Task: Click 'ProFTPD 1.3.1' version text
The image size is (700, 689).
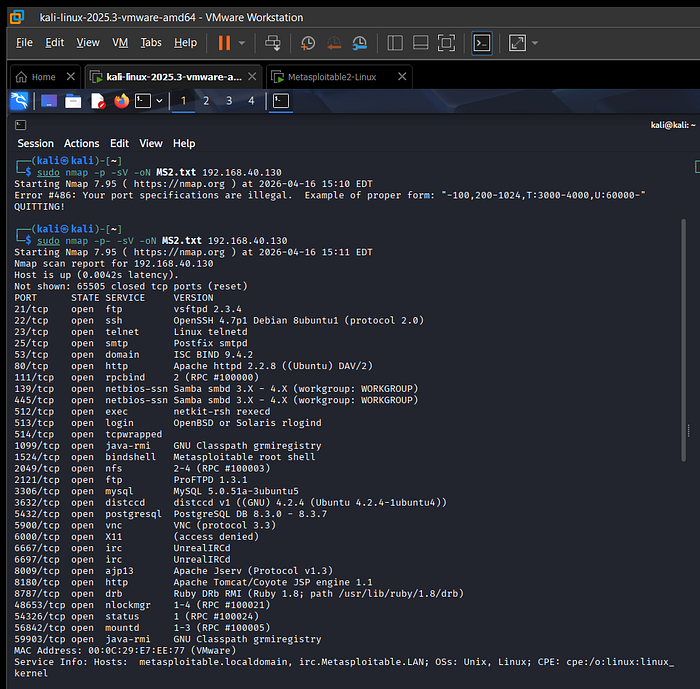Action: coord(210,480)
